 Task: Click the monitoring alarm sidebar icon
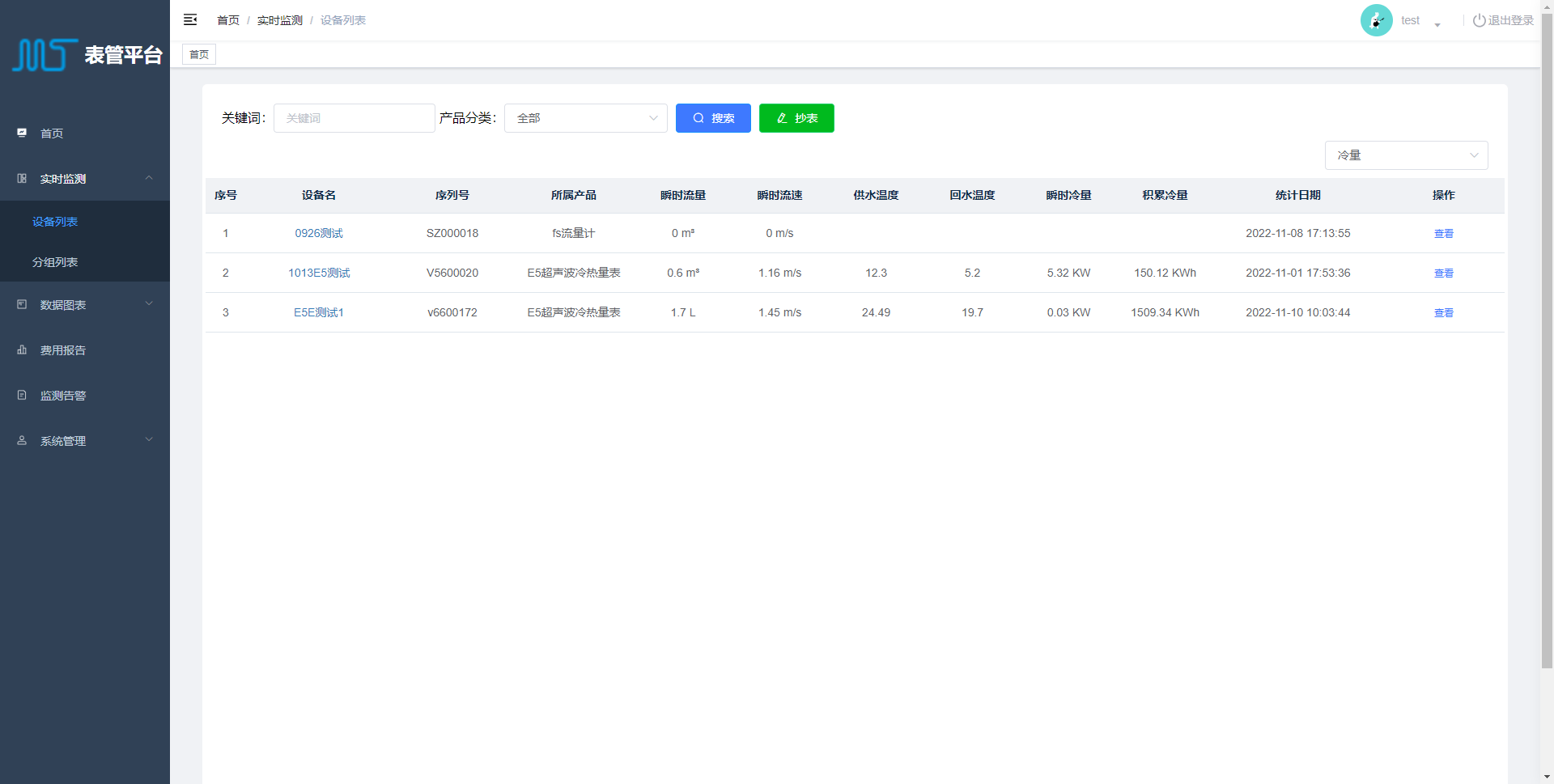click(x=22, y=396)
